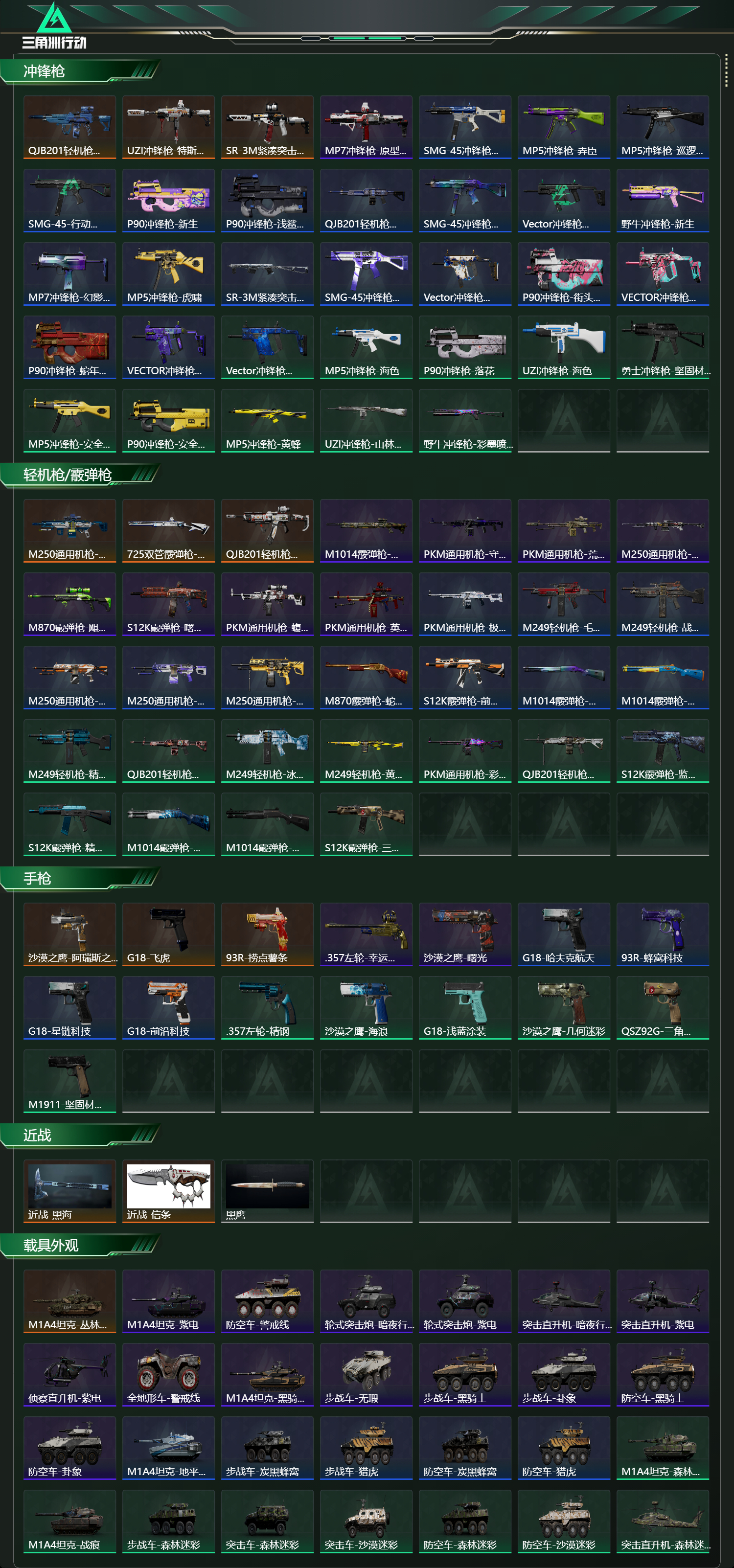Choose the G18-浅蓝涂装 teal pistol
734x1568 pixels.
(465, 1008)
